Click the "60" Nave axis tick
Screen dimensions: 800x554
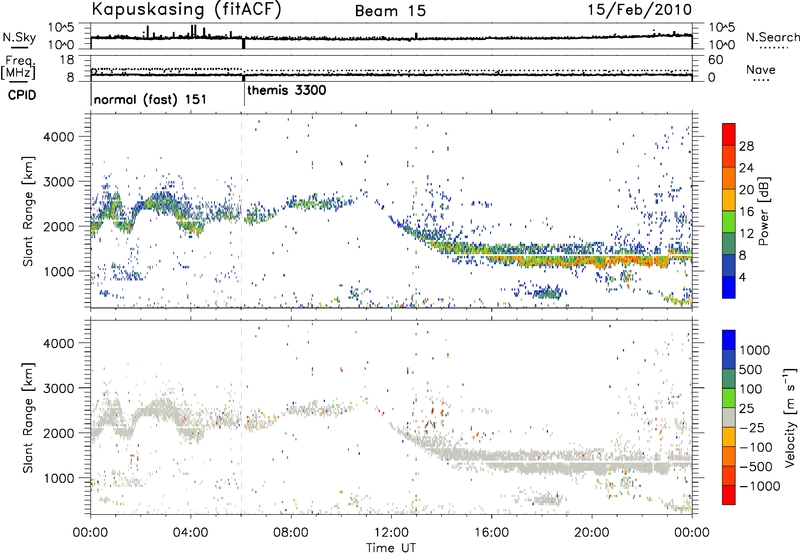[x=716, y=60]
